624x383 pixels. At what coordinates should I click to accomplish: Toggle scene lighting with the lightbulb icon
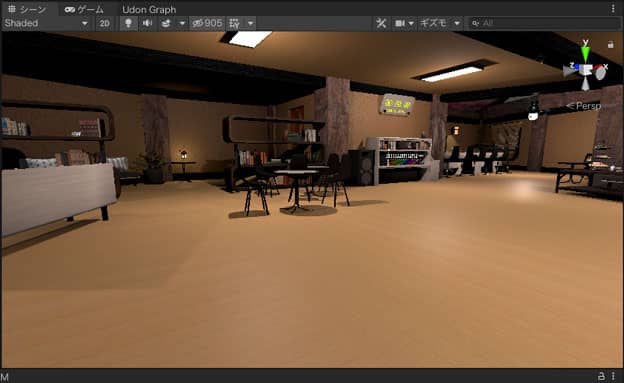[x=128, y=23]
